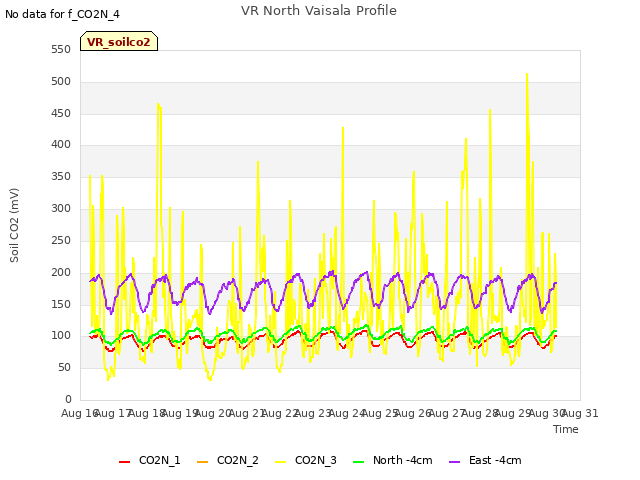Click the Aug 21 x-axis label
The height and width of the screenshot is (480, 640).
[247, 413]
